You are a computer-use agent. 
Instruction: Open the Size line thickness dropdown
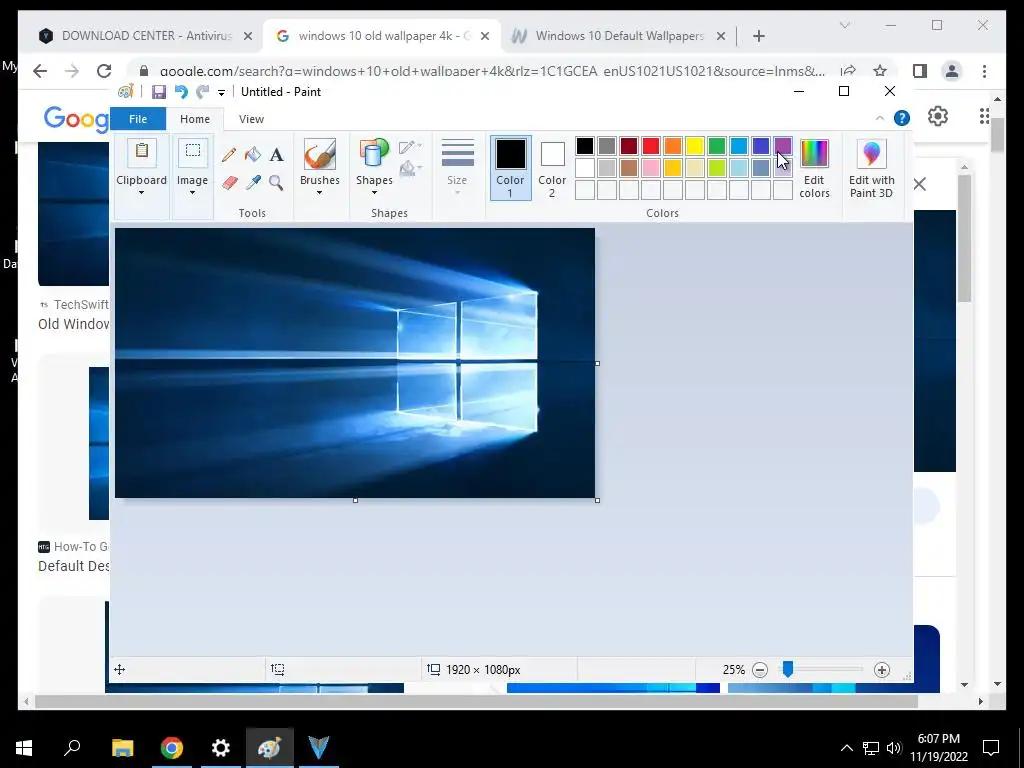point(457,167)
